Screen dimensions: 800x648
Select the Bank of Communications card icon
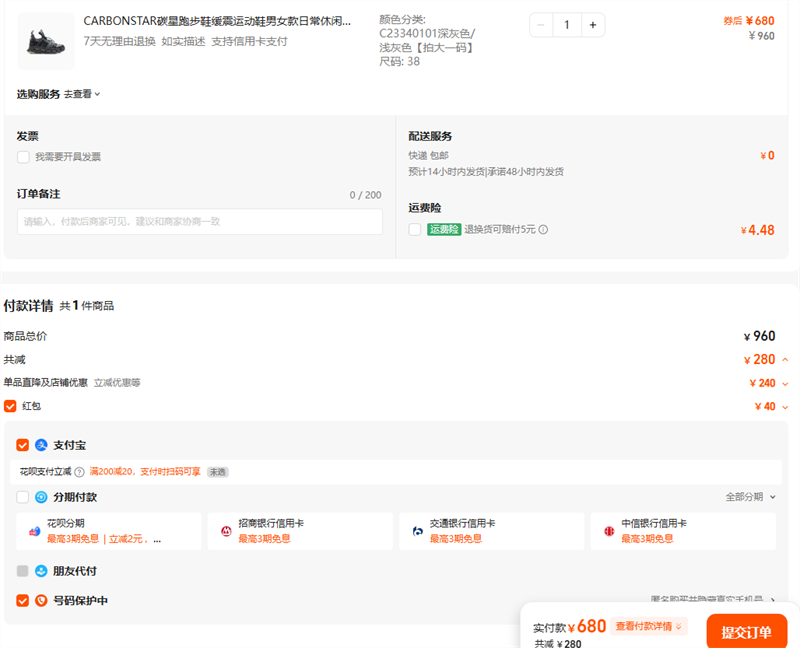pyautogui.click(x=417, y=531)
